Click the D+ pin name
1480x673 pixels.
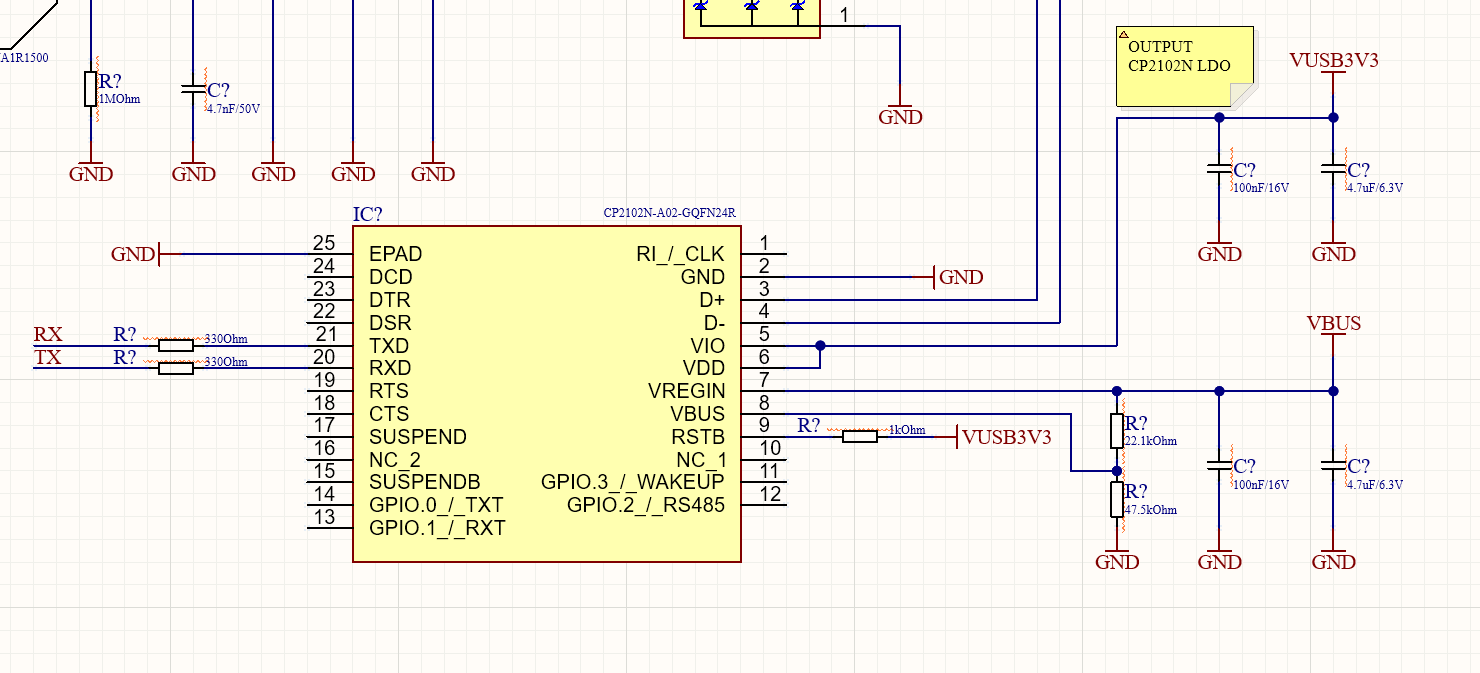click(712, 300)
